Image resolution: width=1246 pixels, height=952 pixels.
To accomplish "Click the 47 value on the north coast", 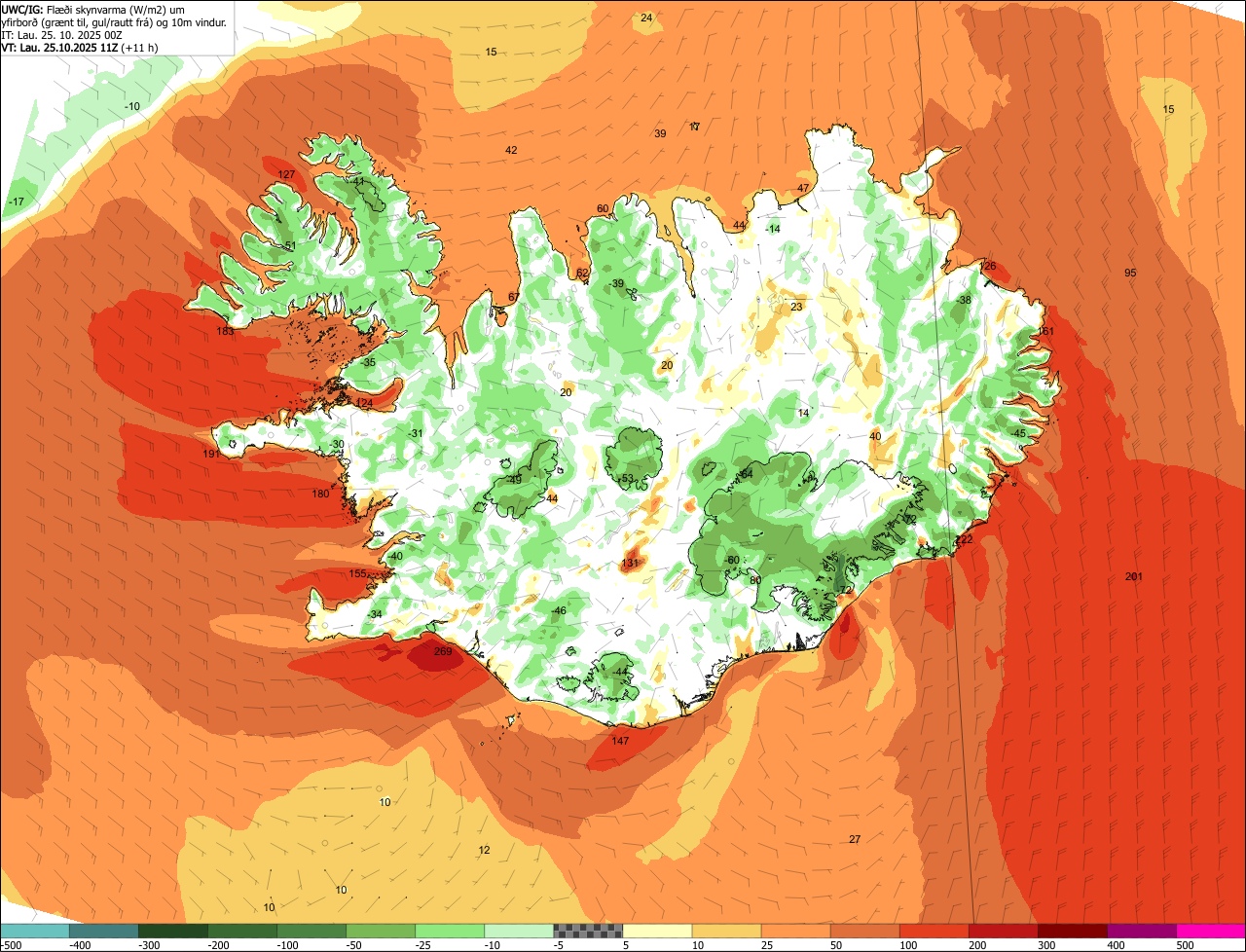I will [x=803, y=188].
